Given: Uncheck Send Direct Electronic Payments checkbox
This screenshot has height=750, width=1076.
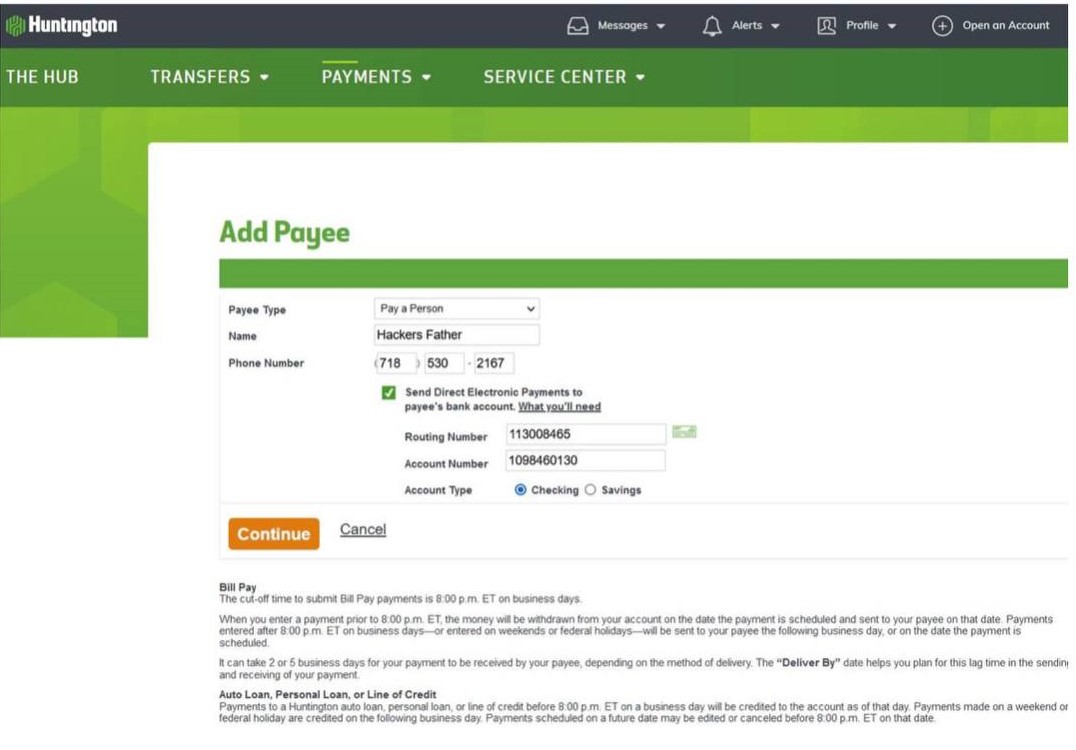Looking at the screenshot, I should (388, 393).
